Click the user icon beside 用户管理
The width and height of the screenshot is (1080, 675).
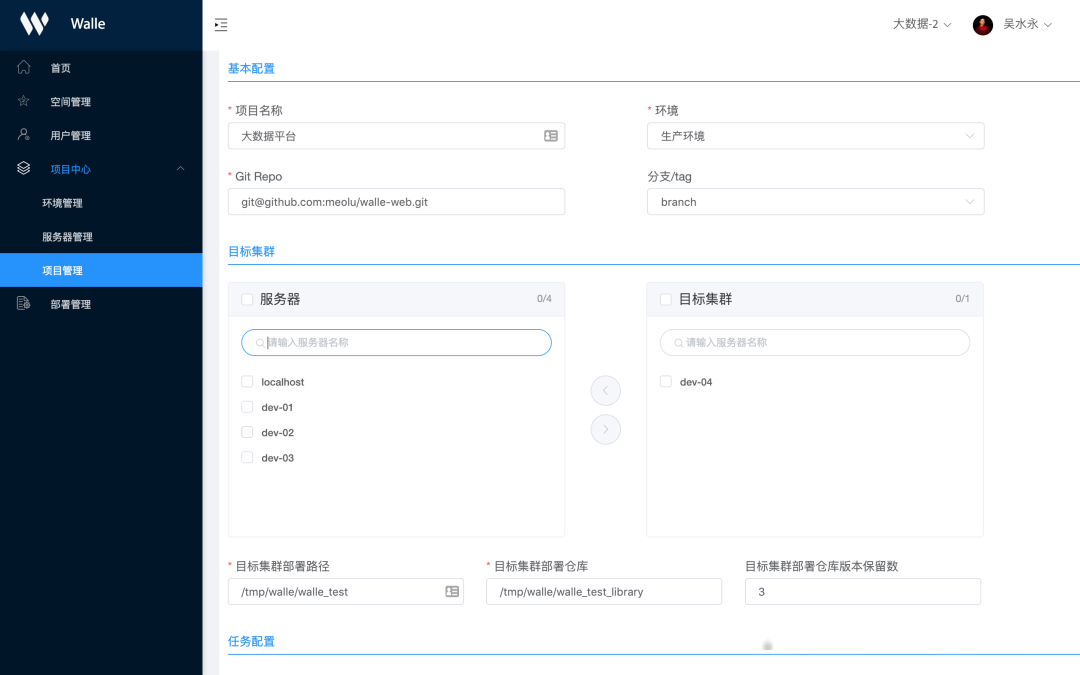[x=24, y=135]
